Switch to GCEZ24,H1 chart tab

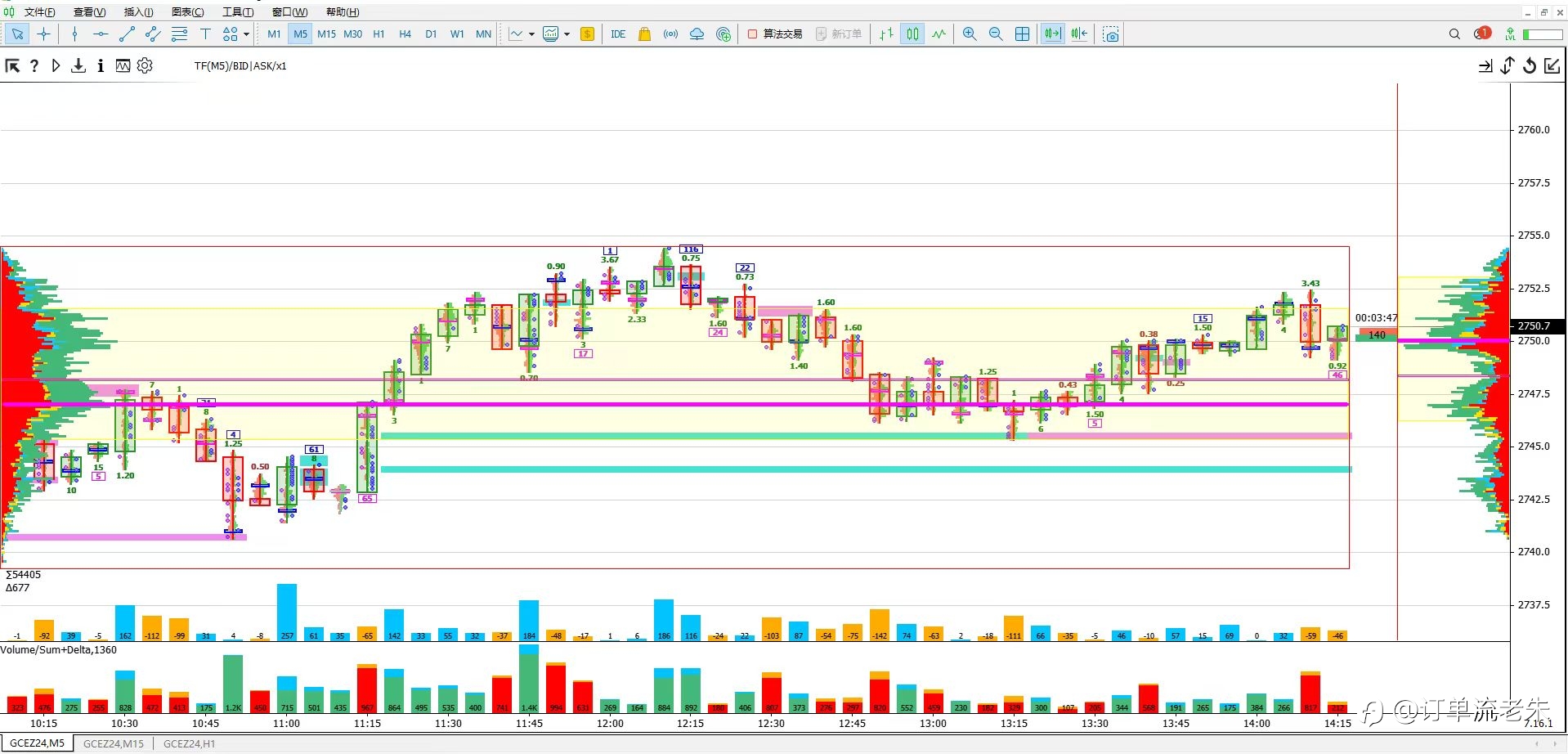[x=189, y=743]
